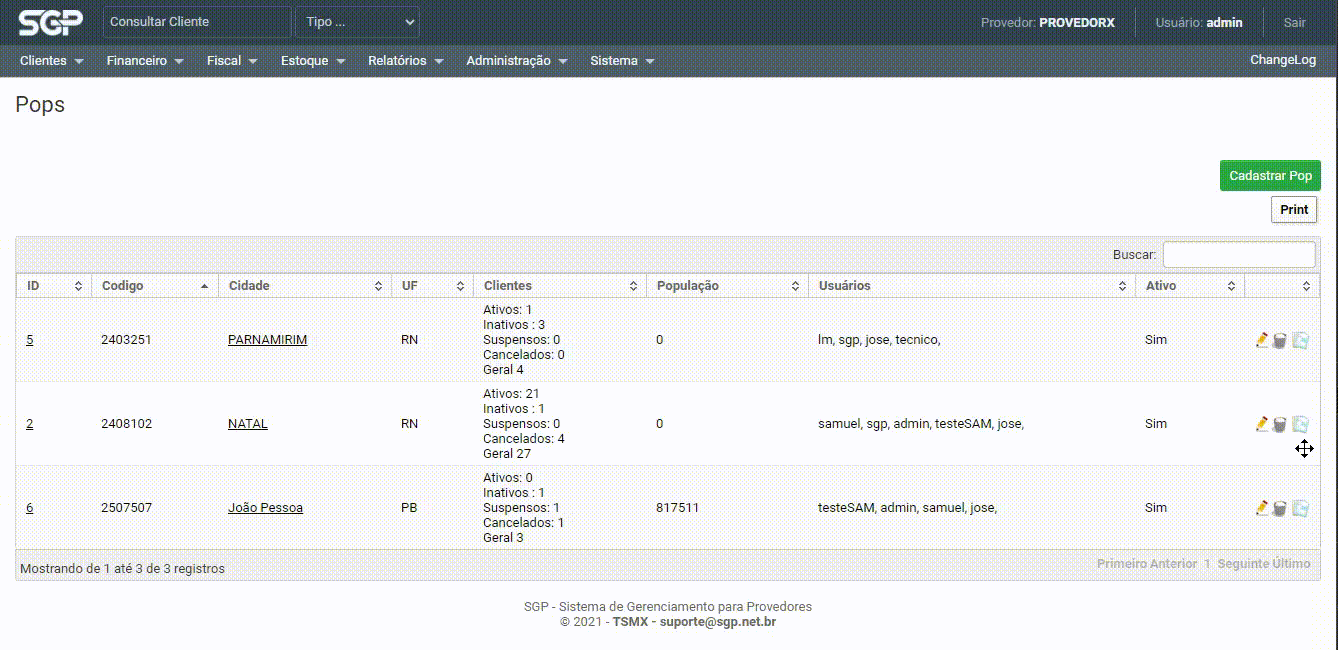Click the suporte@sgp.net.br email link
This screenshot has width=1338, height=650.
(718, 622)
